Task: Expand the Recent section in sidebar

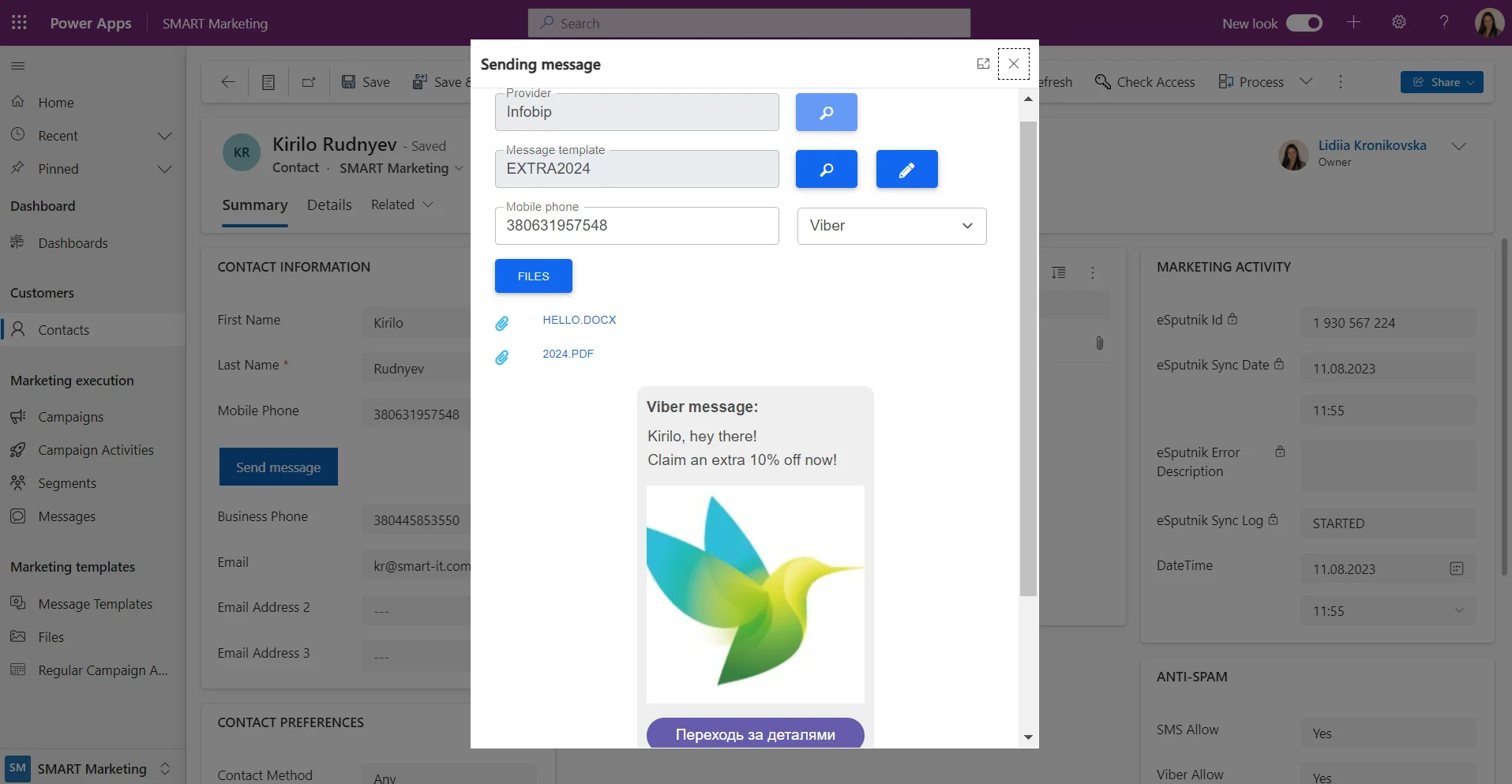Action: 164,136
